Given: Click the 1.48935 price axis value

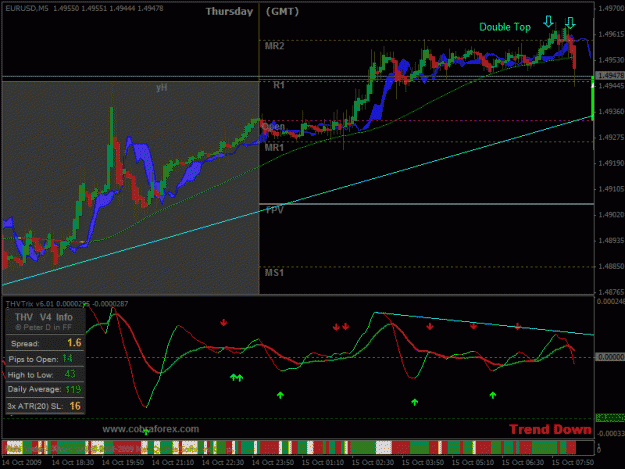Looking at the screenshot, I should pyautogui.click(x=611, y=241).
